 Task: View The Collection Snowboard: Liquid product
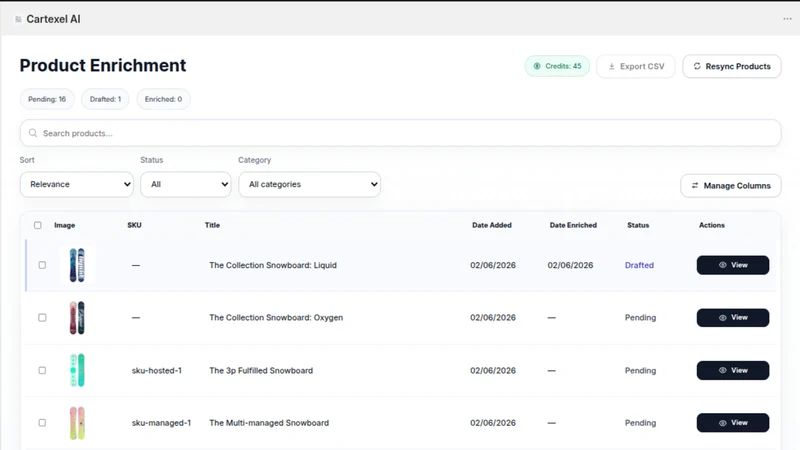click(x=733, y=265)
